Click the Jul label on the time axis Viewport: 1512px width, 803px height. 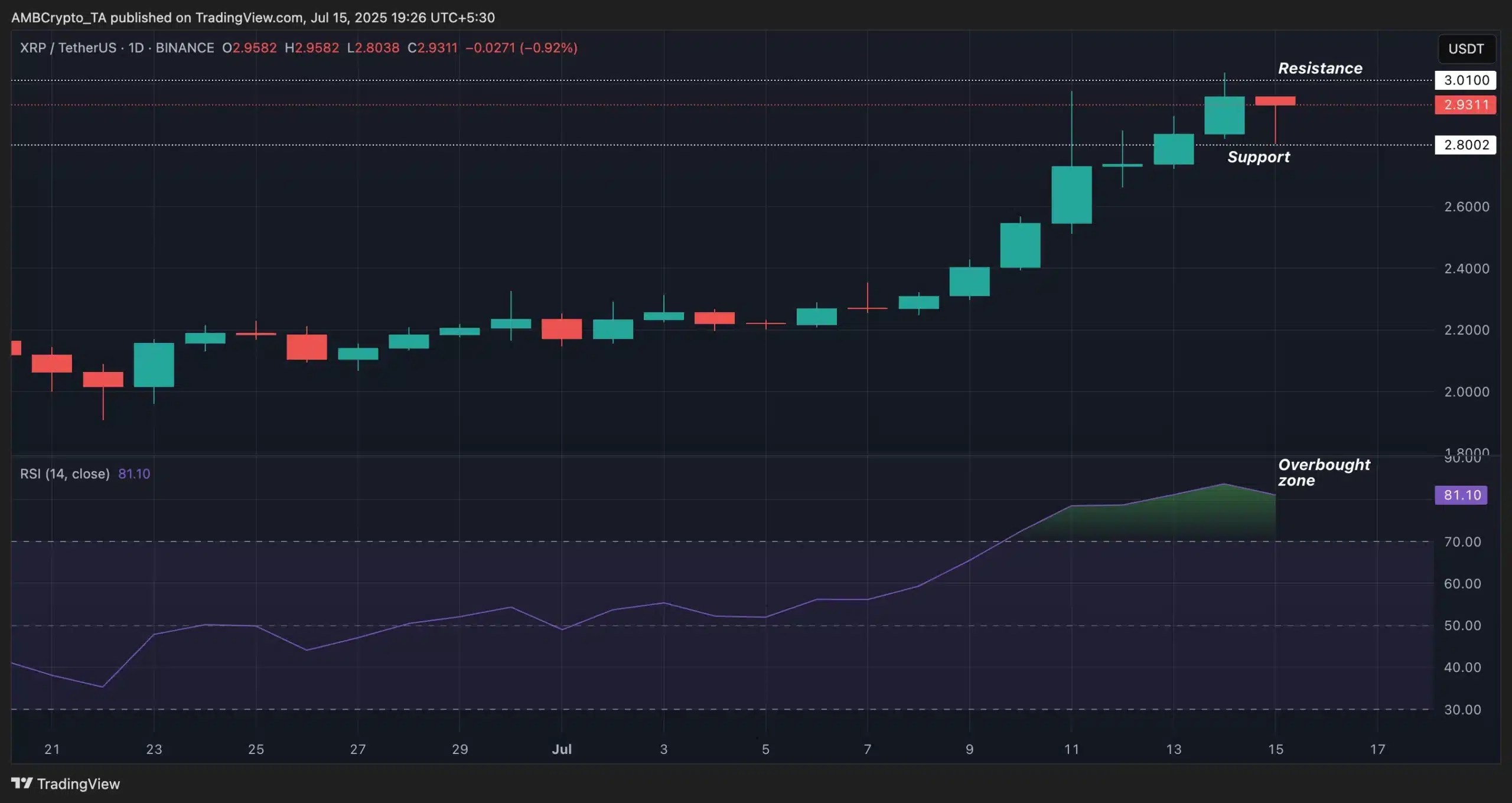click(562, 749)
